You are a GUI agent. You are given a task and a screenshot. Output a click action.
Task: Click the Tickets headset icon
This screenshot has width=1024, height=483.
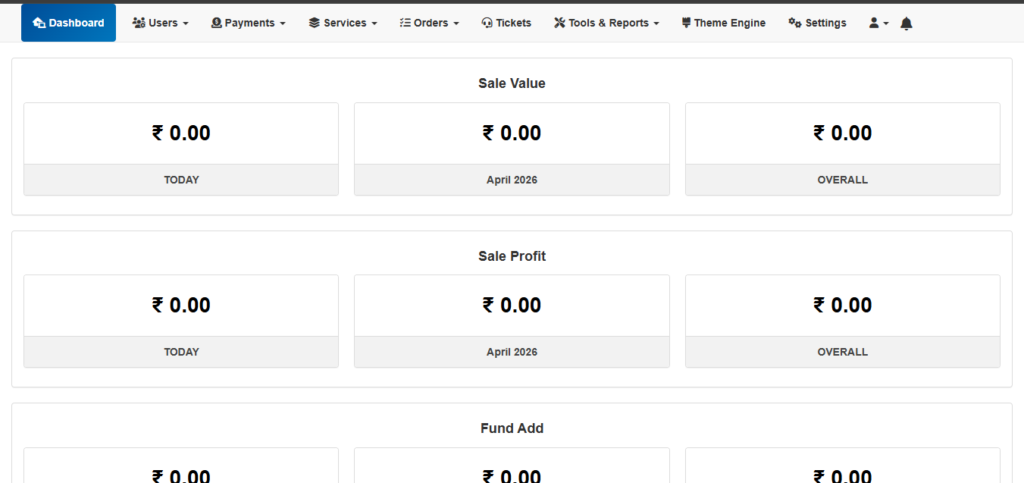487,23
